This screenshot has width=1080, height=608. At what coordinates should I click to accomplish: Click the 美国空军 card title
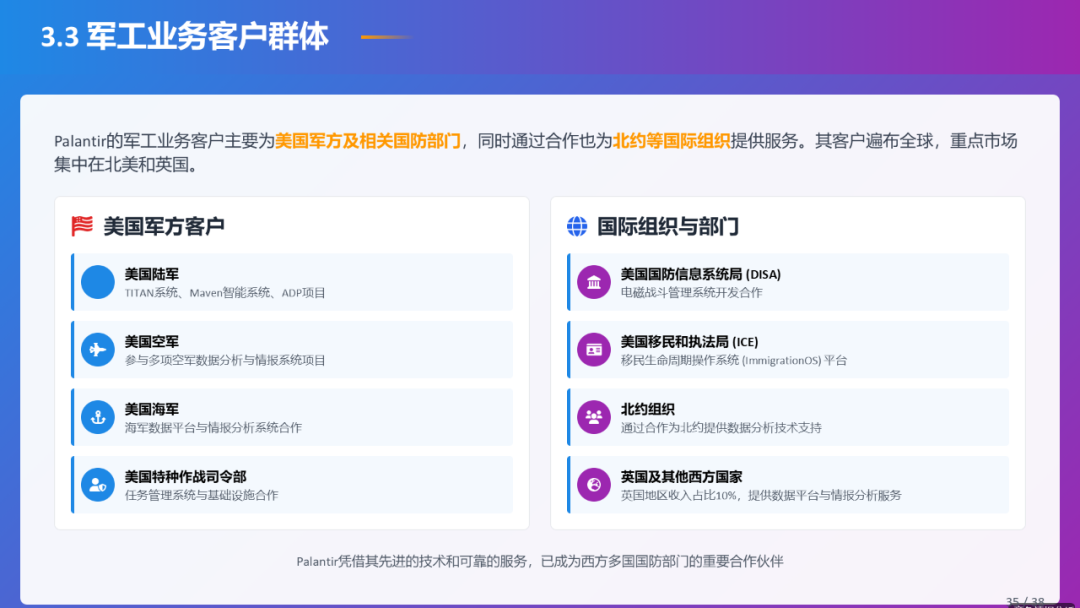click(x=152, y=342)
